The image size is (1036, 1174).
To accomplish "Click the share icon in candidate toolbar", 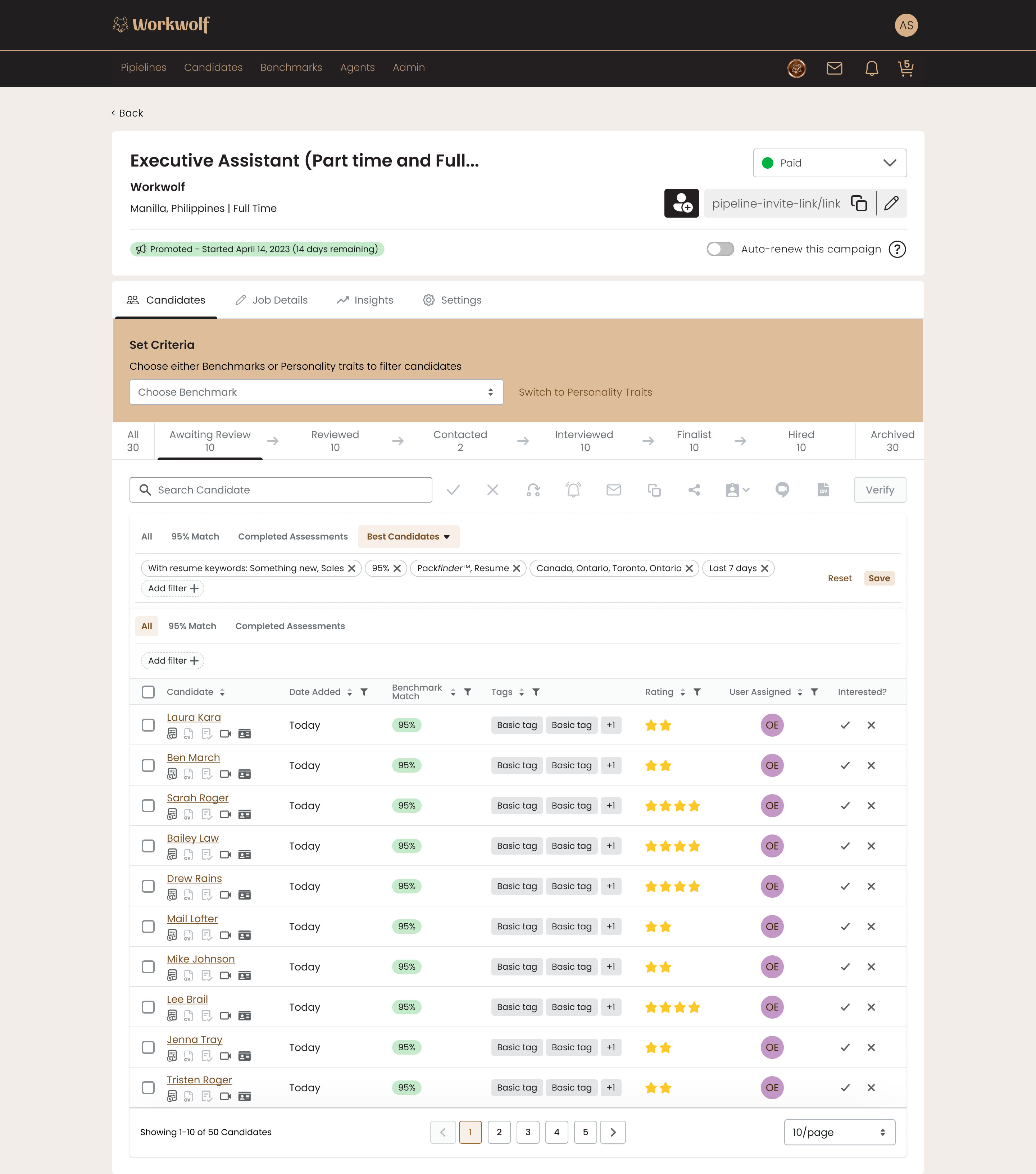I will click(x=694, y=490).
